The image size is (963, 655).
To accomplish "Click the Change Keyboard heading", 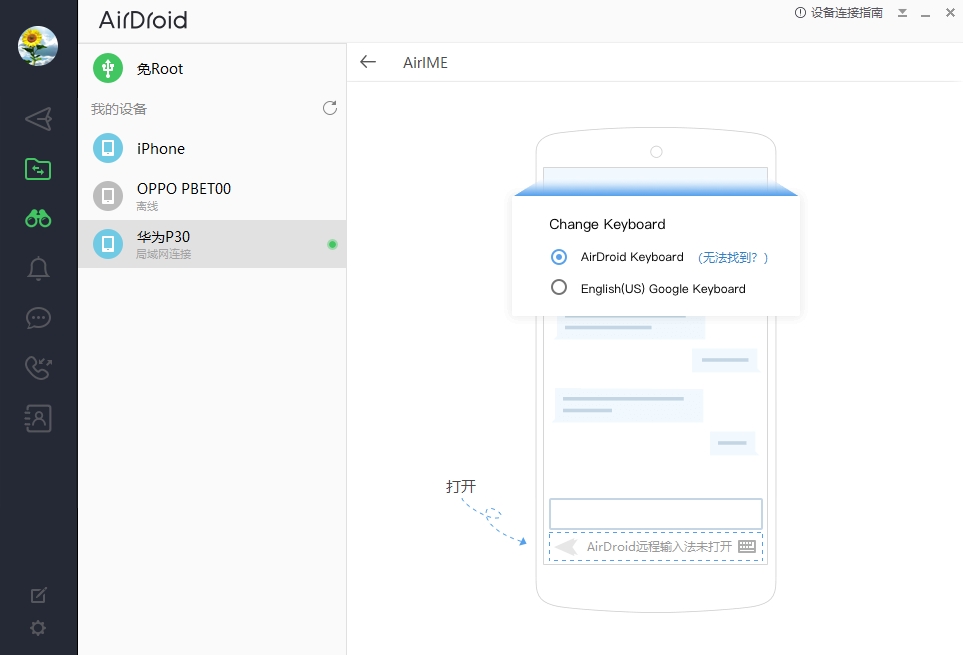I will point(607,224).
